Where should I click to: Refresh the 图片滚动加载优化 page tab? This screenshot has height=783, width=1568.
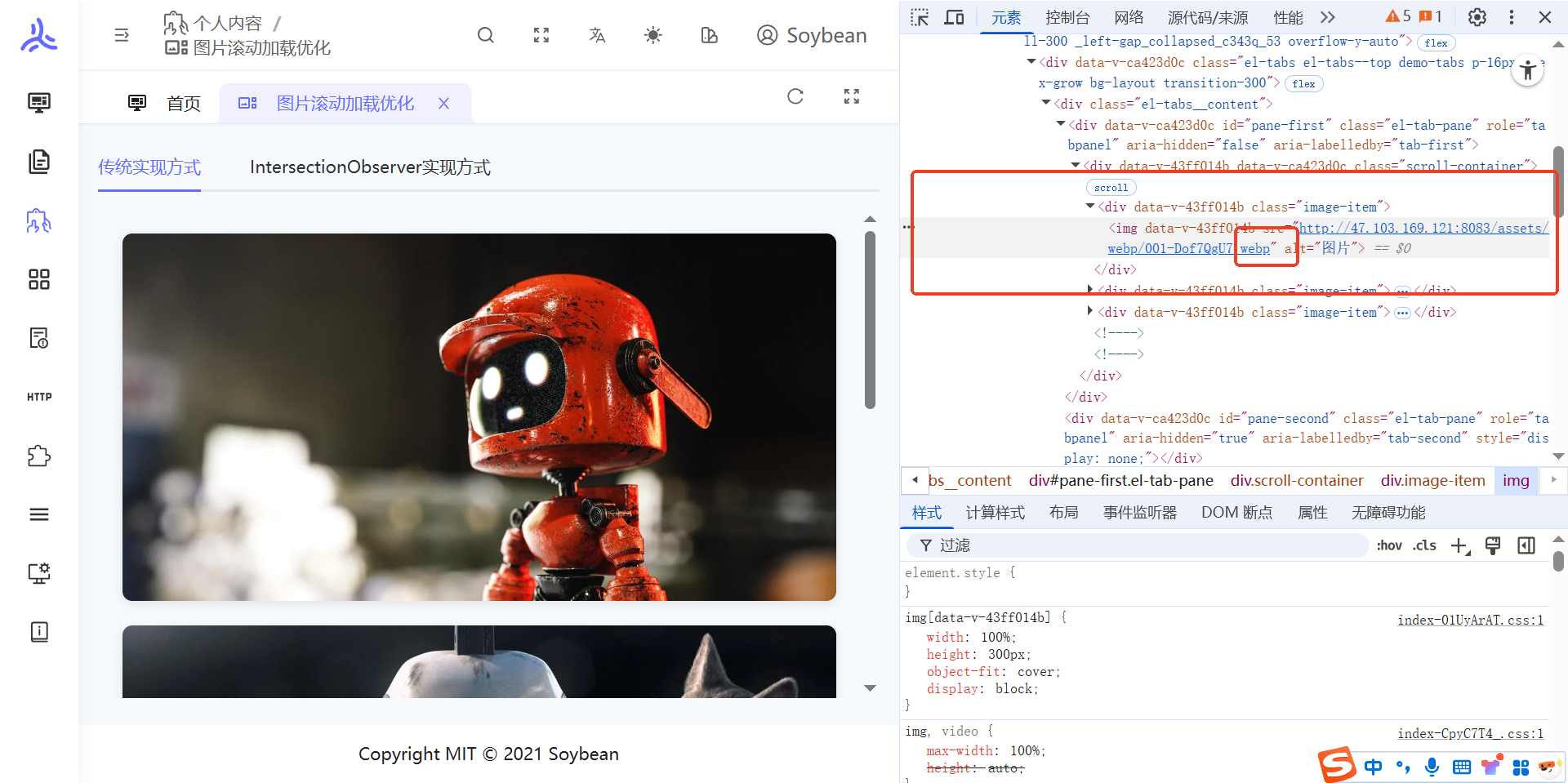[795, 96]
